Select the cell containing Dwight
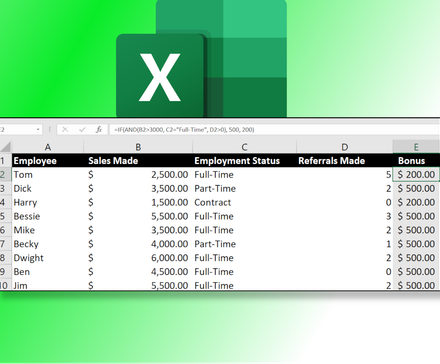This screenshot has width=440, height=364. tap(48, 258)
